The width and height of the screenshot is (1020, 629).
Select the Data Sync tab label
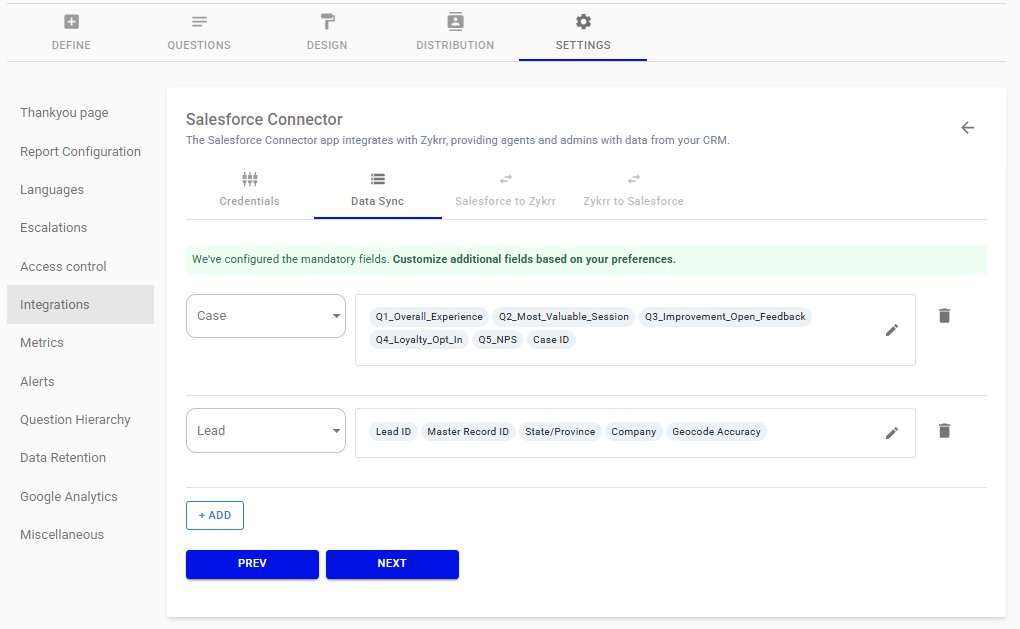377,202
